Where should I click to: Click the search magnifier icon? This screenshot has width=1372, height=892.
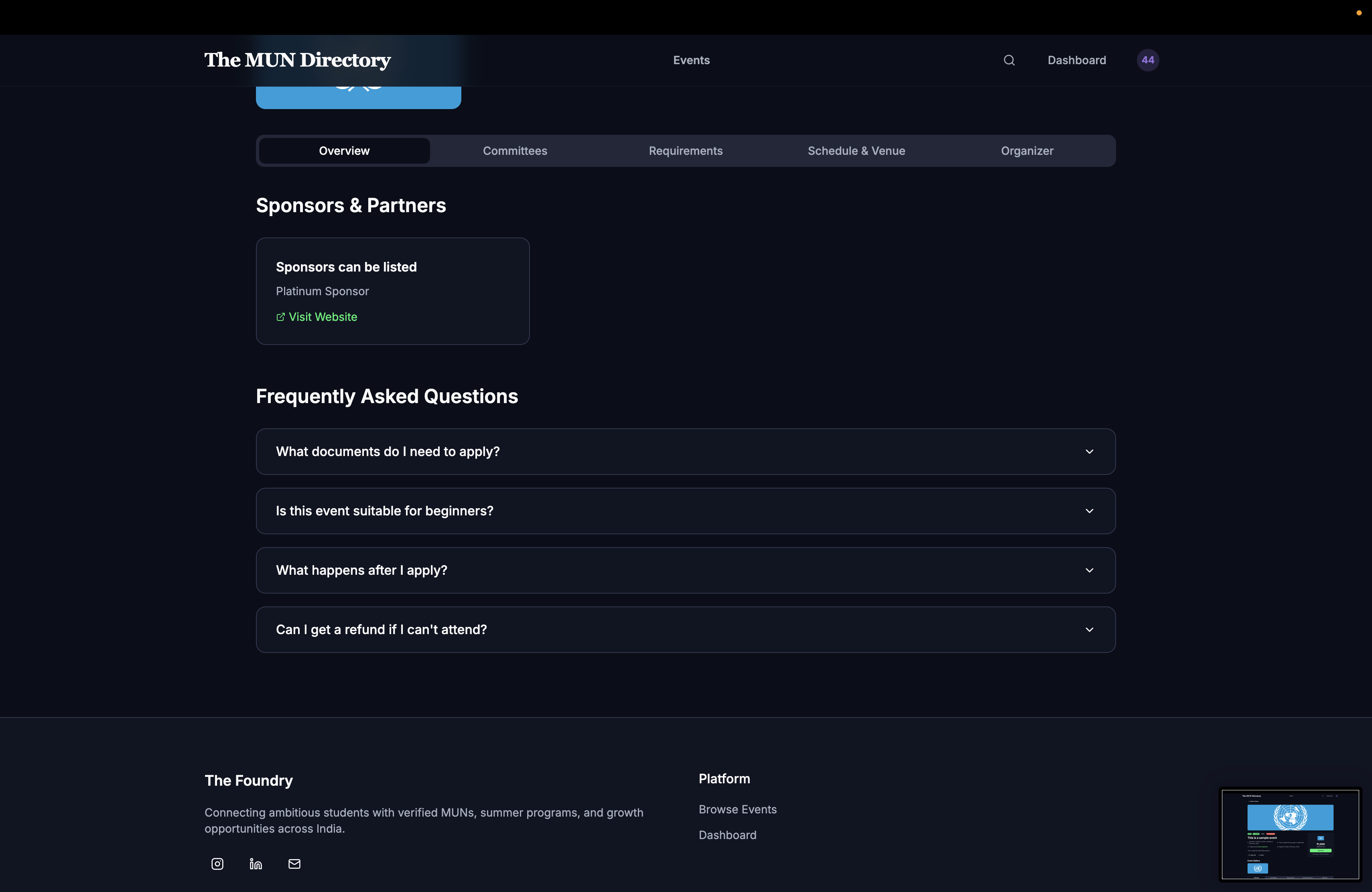(1009, 60)
